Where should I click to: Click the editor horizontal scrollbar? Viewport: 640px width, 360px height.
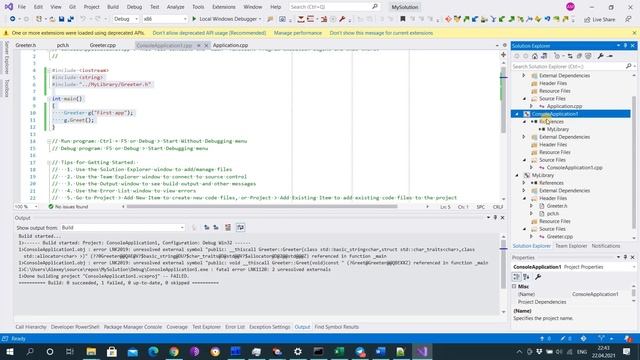point(262,206)
